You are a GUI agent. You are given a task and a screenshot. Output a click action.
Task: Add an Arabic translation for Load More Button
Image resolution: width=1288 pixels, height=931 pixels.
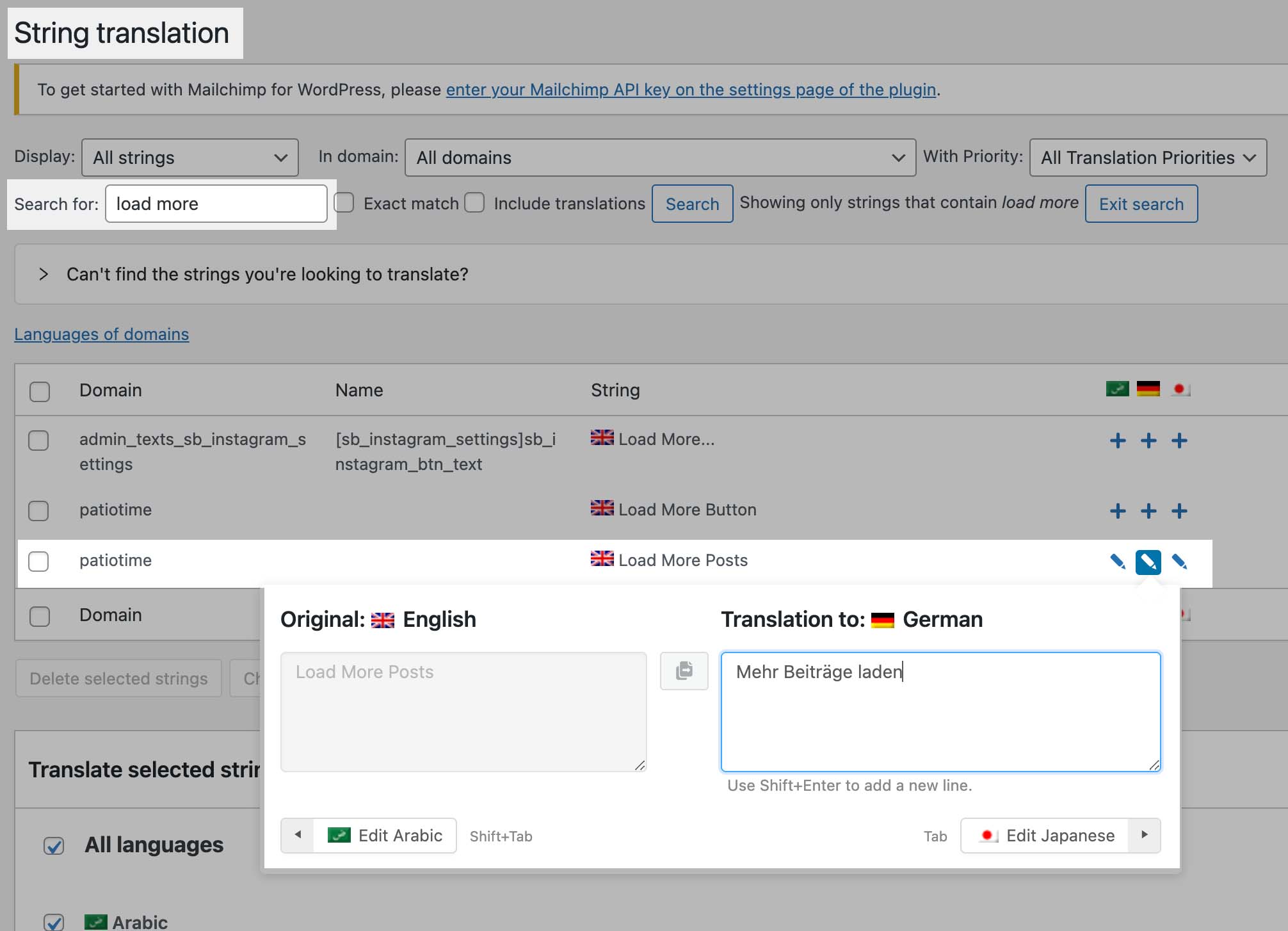(1118, 510)
